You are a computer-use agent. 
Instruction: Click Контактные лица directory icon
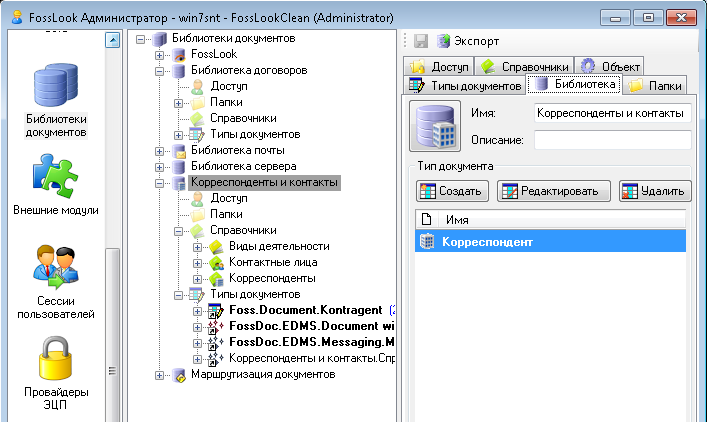pyautogui.click(x=217, y=263)
